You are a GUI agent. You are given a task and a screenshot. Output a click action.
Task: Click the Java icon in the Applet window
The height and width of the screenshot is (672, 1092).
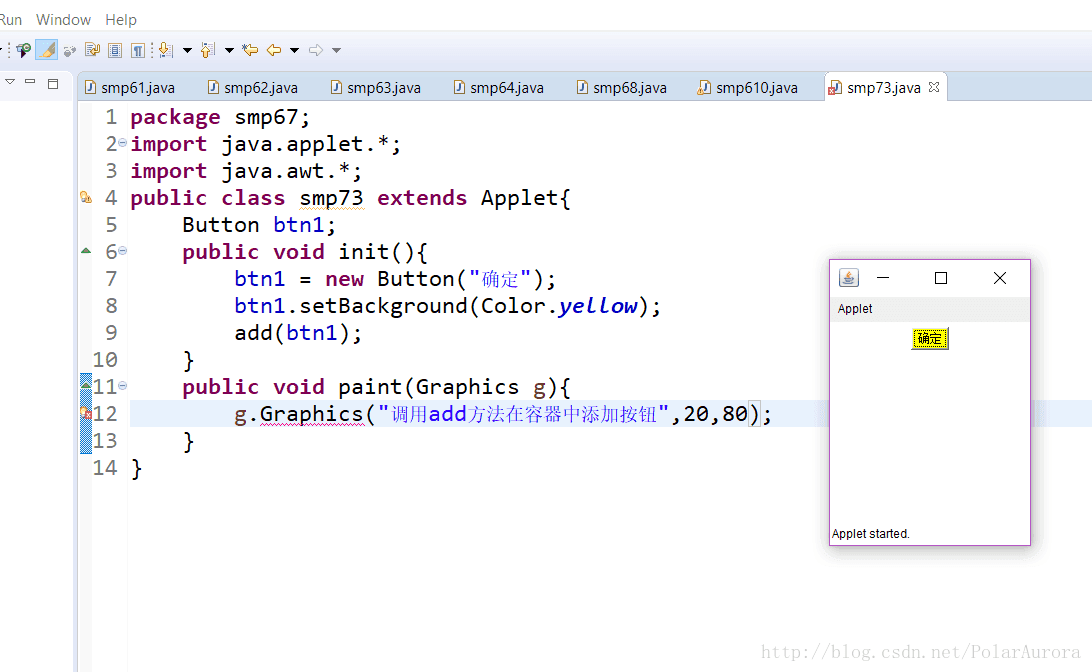[848, 278]
